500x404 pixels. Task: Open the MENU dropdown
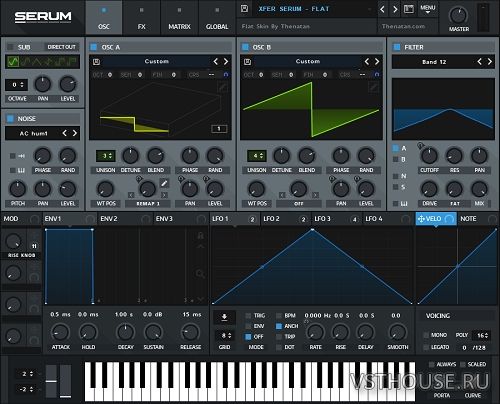pos(428,9)
